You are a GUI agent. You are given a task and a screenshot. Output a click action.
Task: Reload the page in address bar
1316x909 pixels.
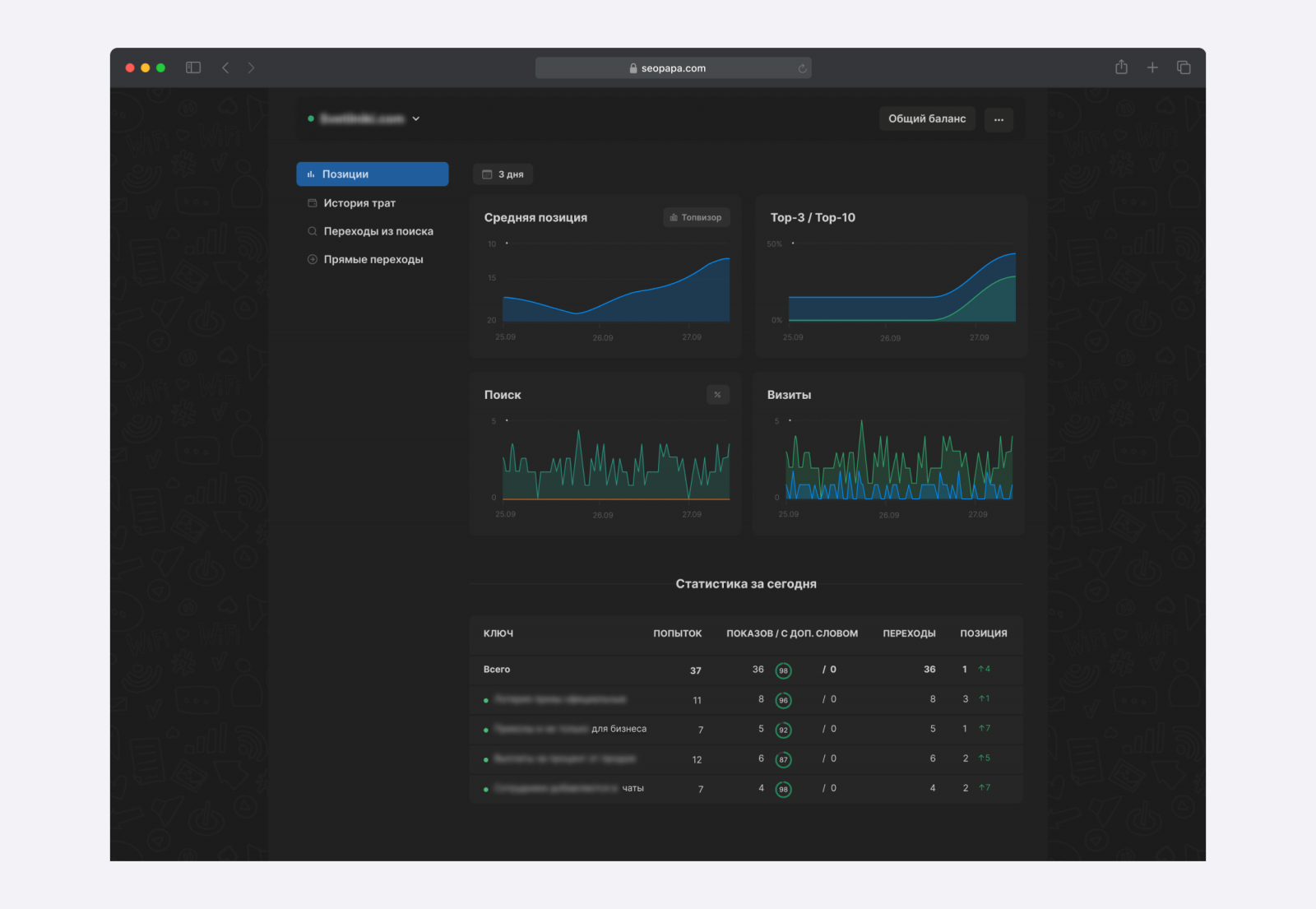pyautogui.click(x=802, y=68)
